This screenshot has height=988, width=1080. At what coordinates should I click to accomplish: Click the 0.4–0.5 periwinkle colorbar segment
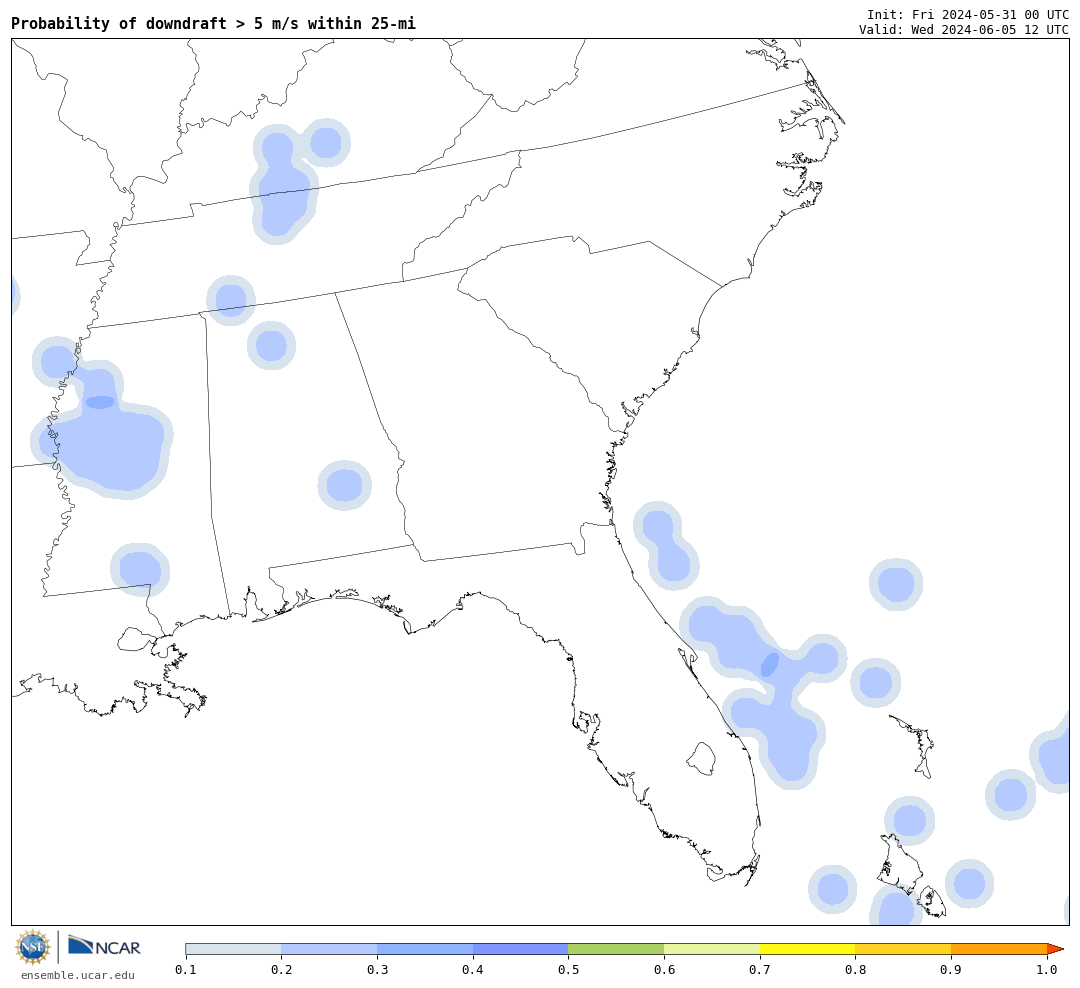click(x=521, y=949)
